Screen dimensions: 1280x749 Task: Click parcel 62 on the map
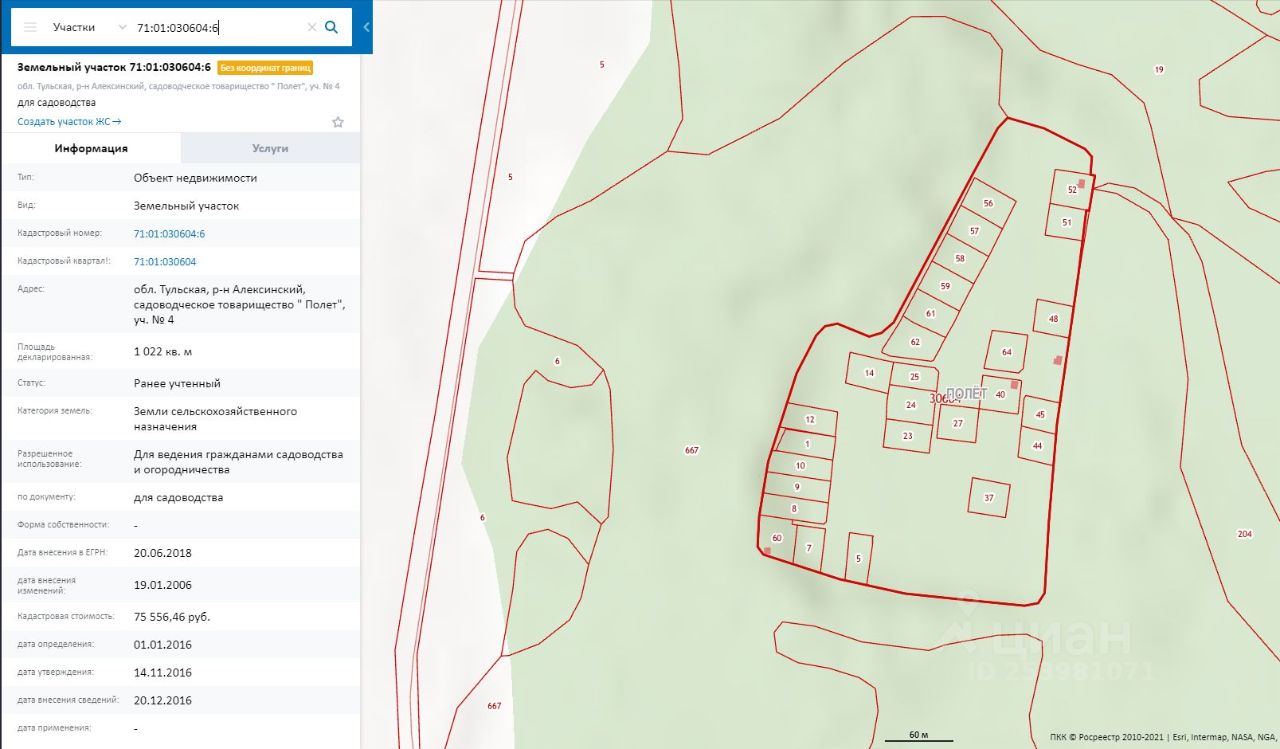[x=914, y=341]
